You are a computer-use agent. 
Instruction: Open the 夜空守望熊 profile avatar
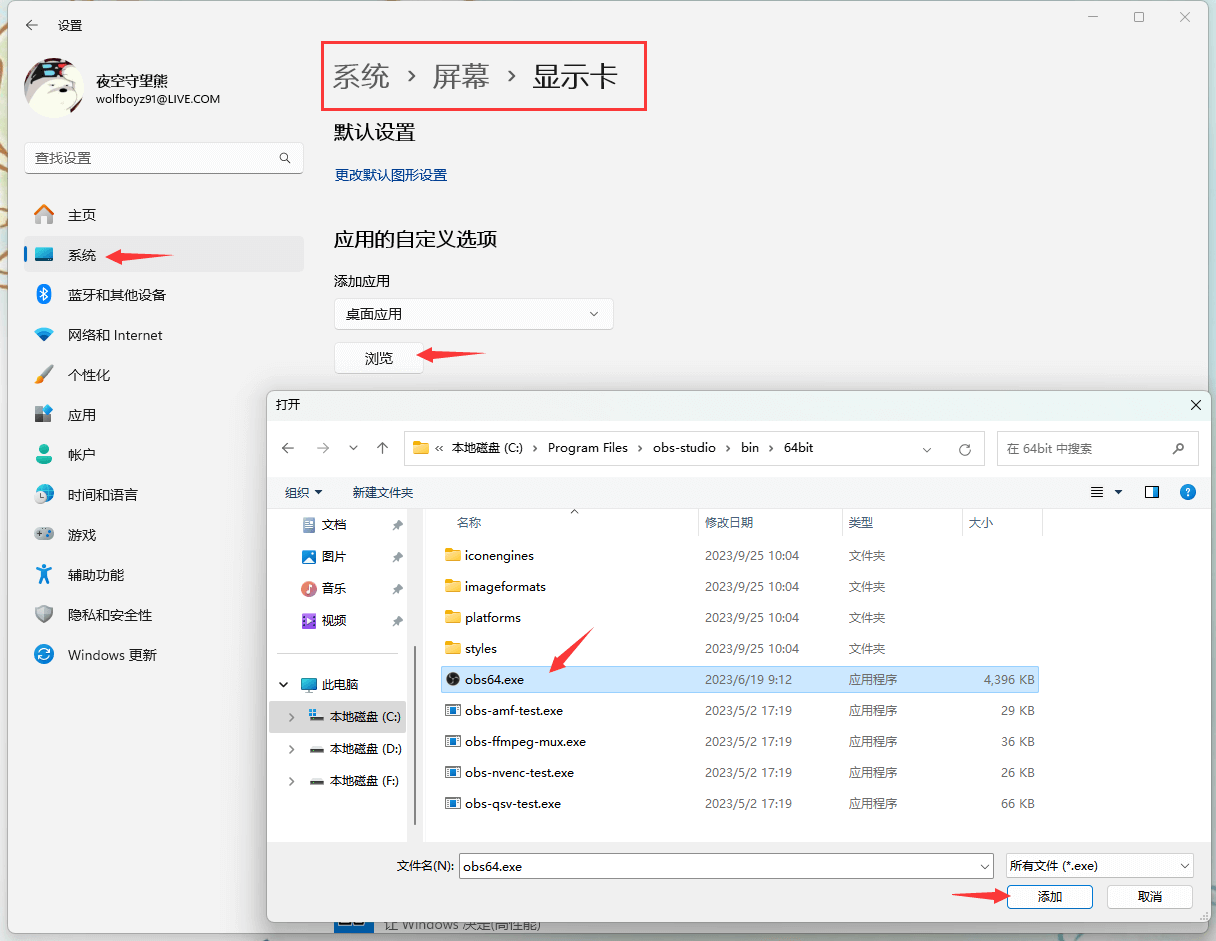(x=53, y=88)
